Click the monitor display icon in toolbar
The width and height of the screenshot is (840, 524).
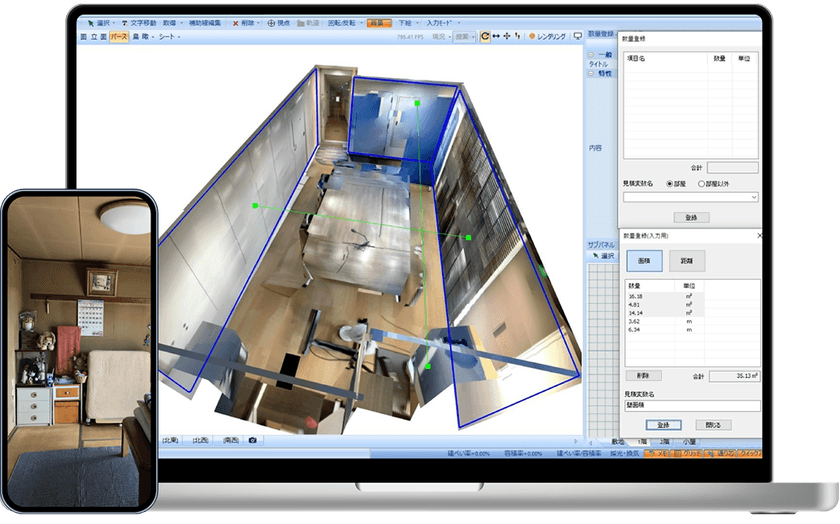[577, 37]
